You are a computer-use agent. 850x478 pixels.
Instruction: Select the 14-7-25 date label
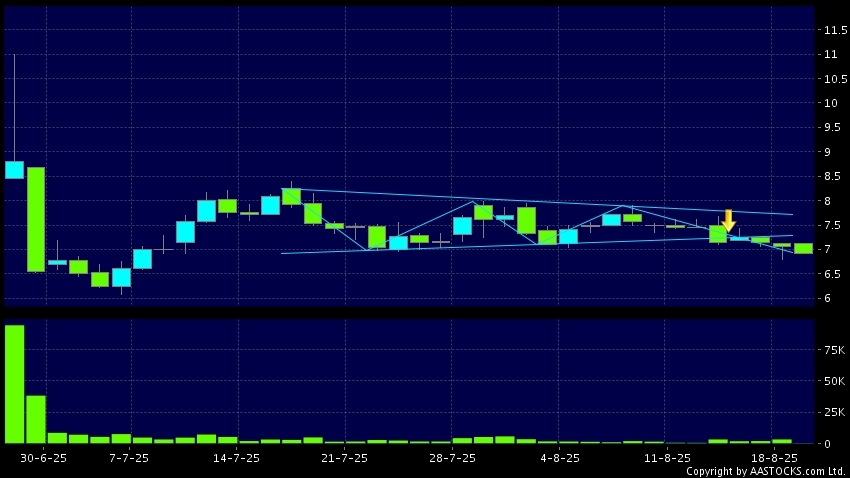tap(236, 458)
